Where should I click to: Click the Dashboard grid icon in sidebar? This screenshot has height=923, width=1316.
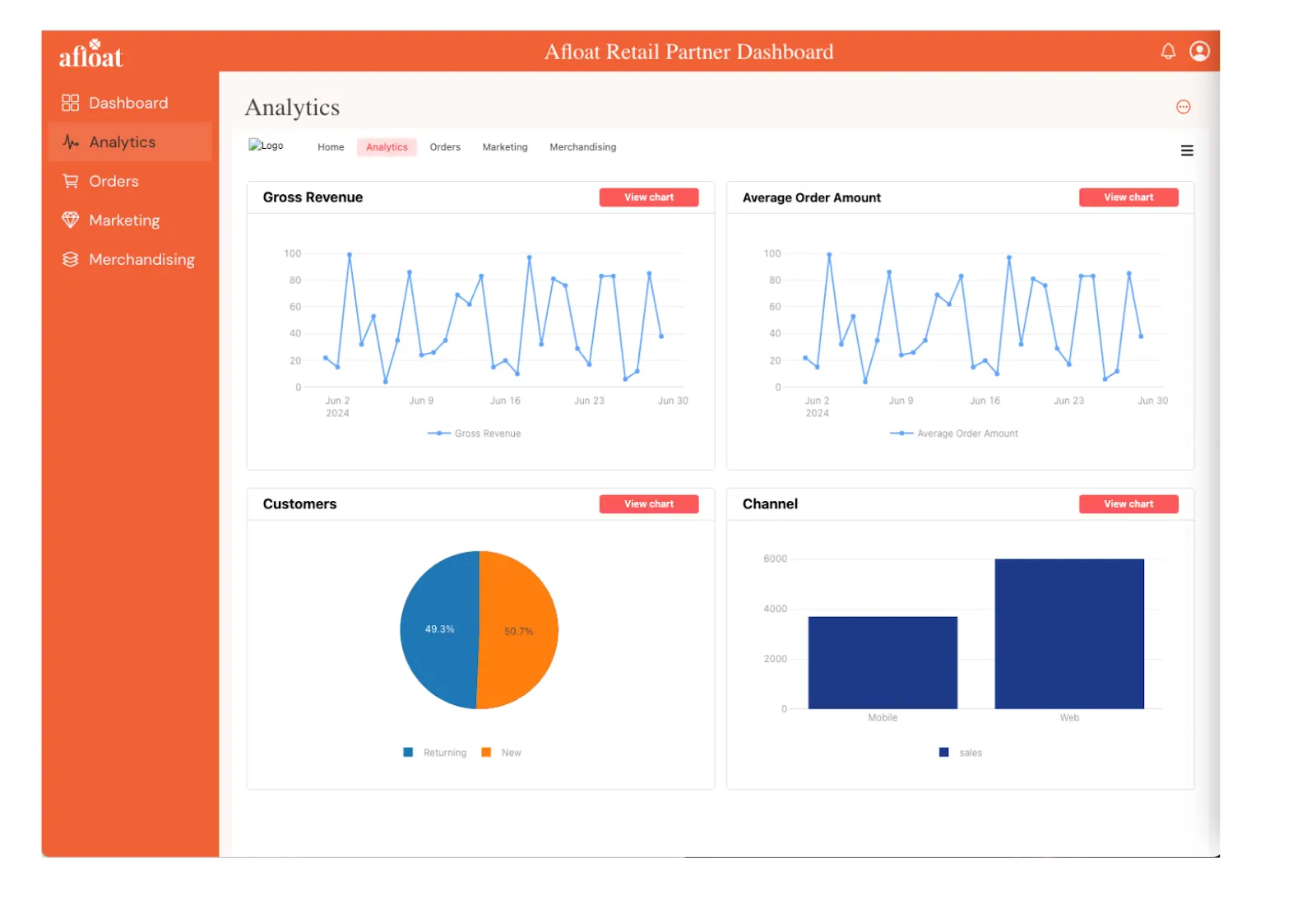70,103
